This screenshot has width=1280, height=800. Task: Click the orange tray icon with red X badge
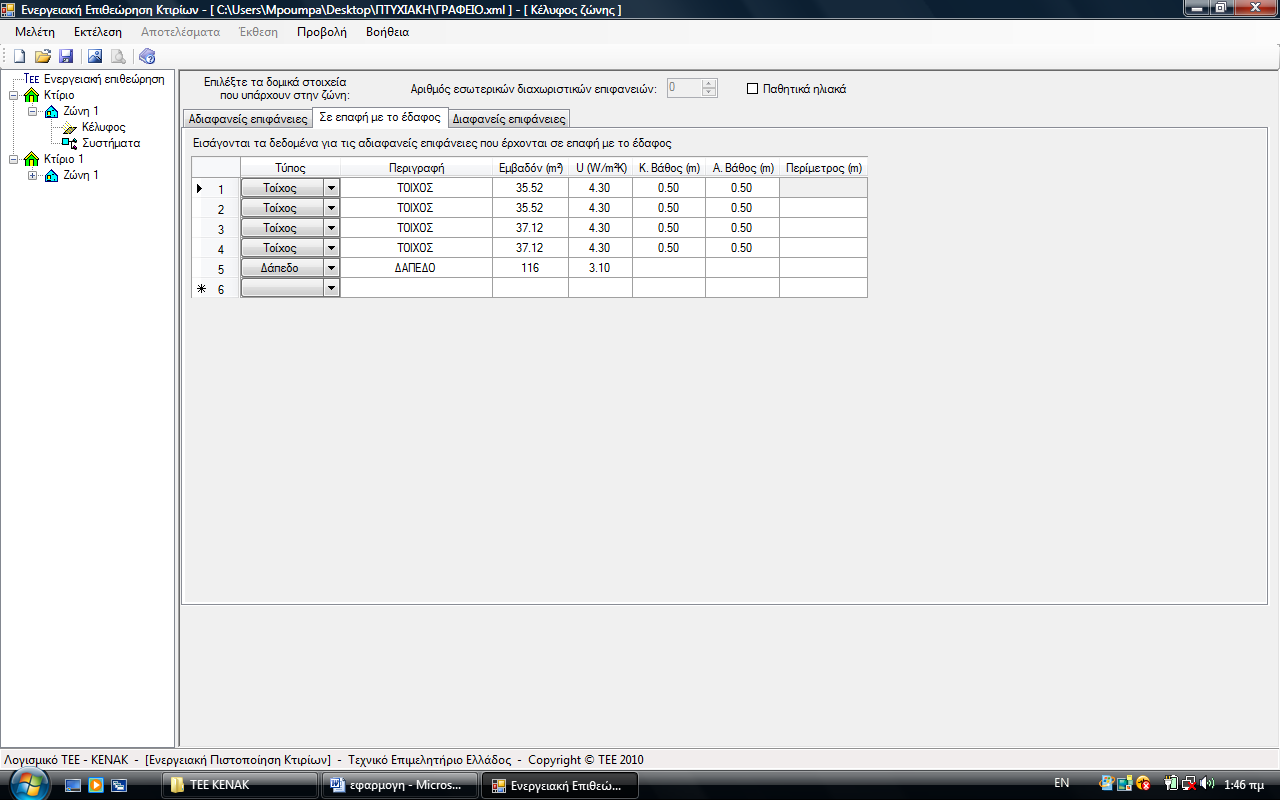pos(1143,784)
